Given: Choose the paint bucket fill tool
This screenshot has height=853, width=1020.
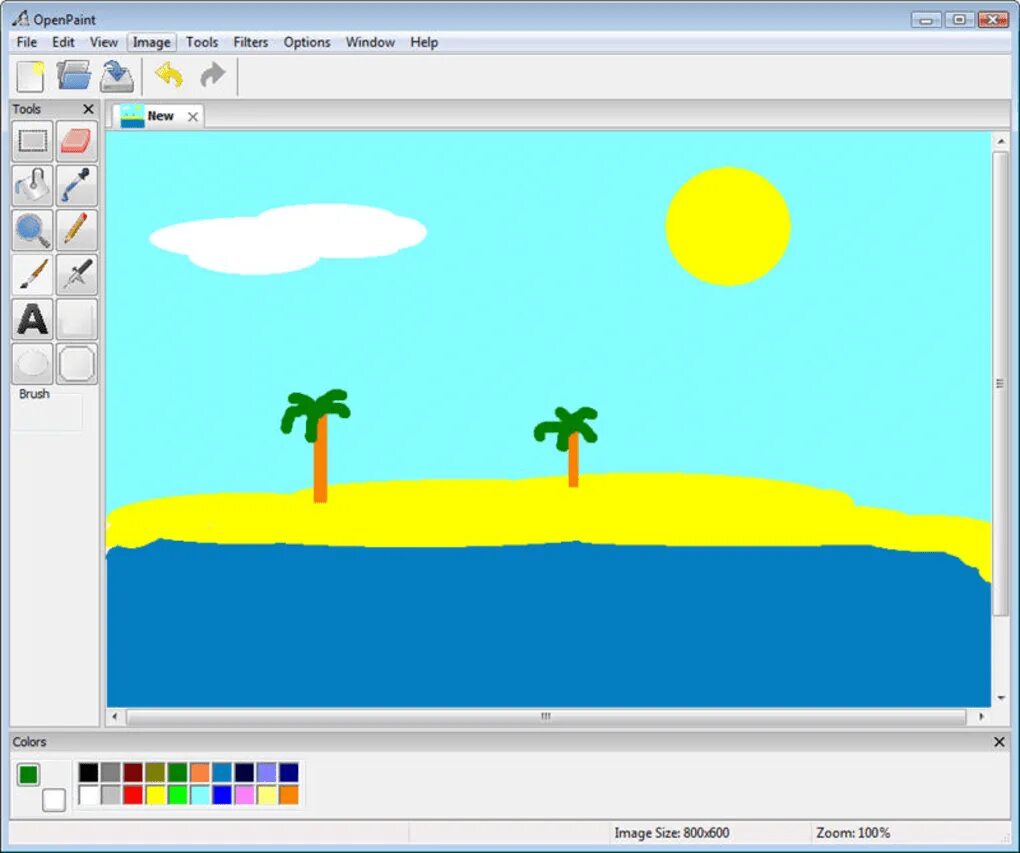Looking at the screenshot, I should click(33, 185).
